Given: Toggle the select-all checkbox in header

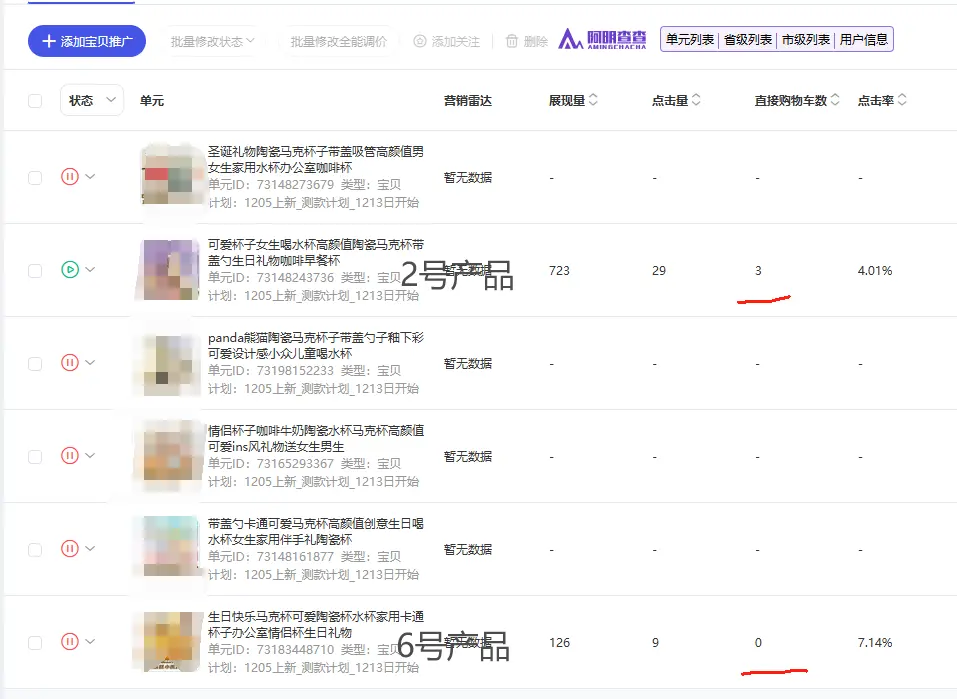Looking at the screenshot, I should [35, 100].
